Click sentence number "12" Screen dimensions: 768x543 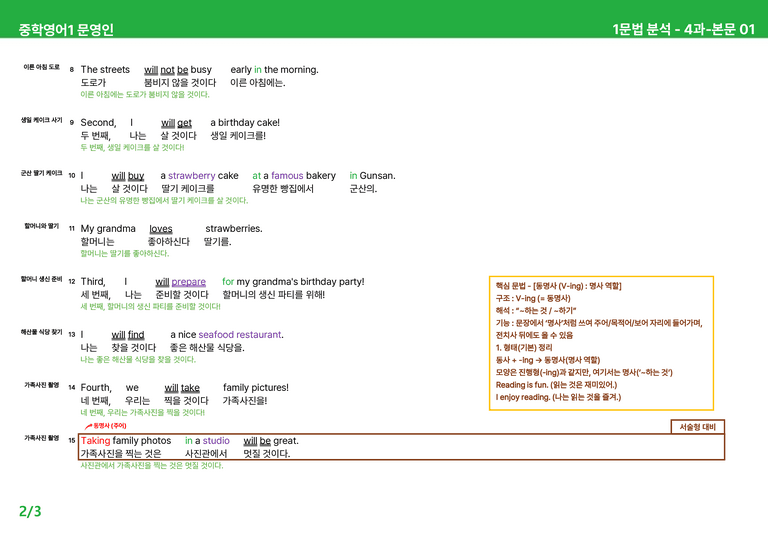click(72, 282)
